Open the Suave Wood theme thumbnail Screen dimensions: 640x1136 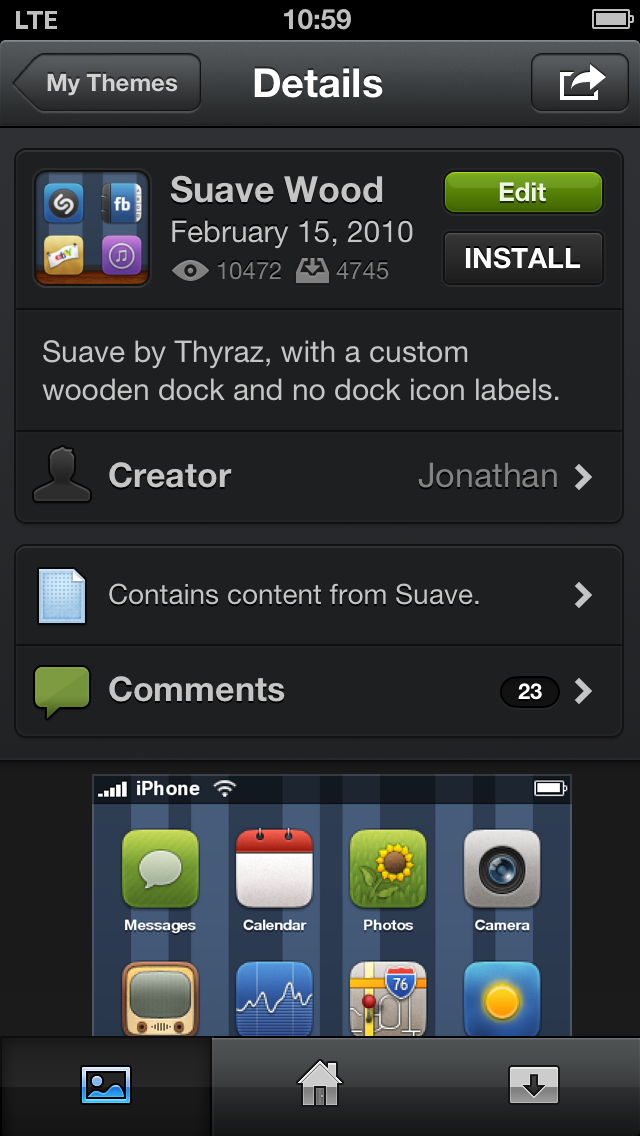92,228
